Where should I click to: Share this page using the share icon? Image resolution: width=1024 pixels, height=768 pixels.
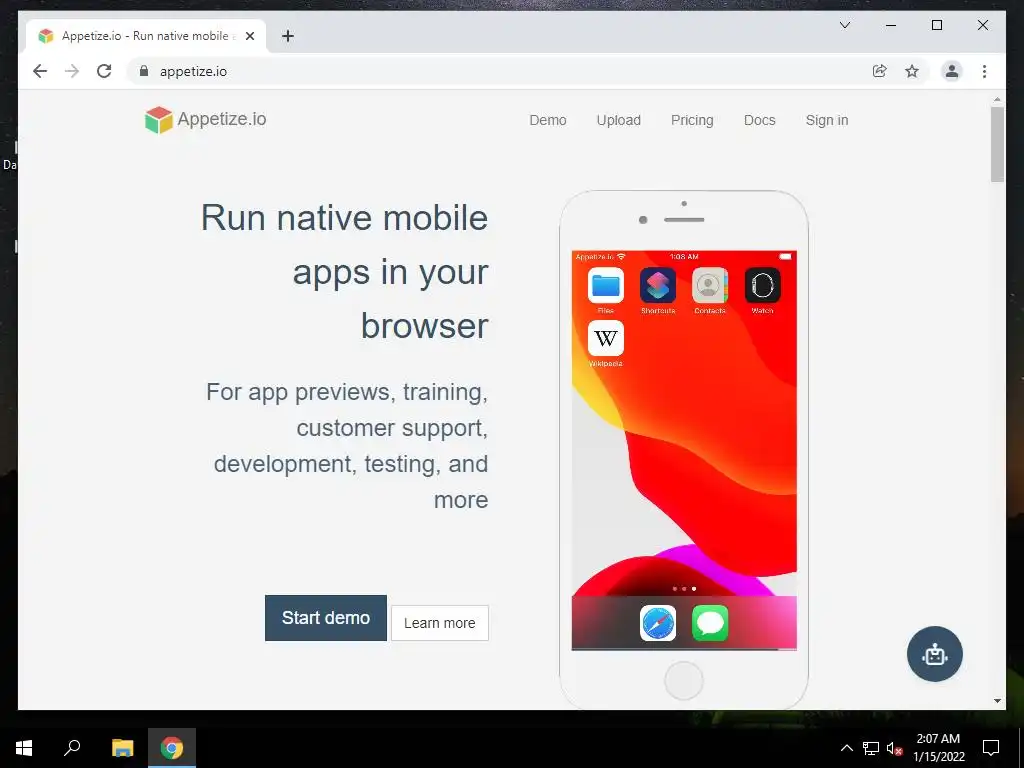[880, 71]
